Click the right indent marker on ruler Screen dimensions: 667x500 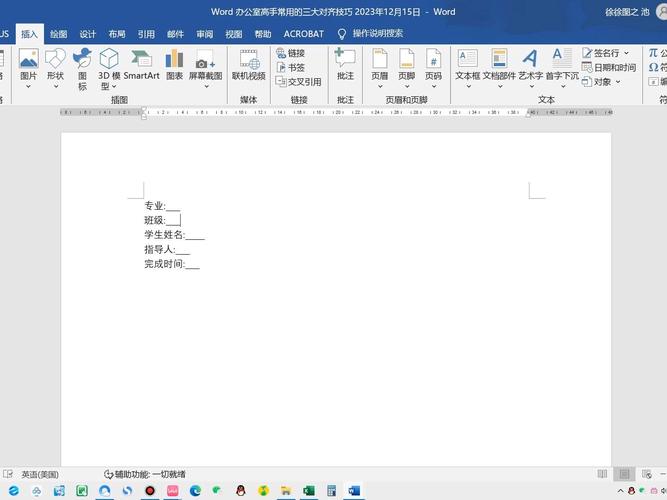click(x=529, y=114)
